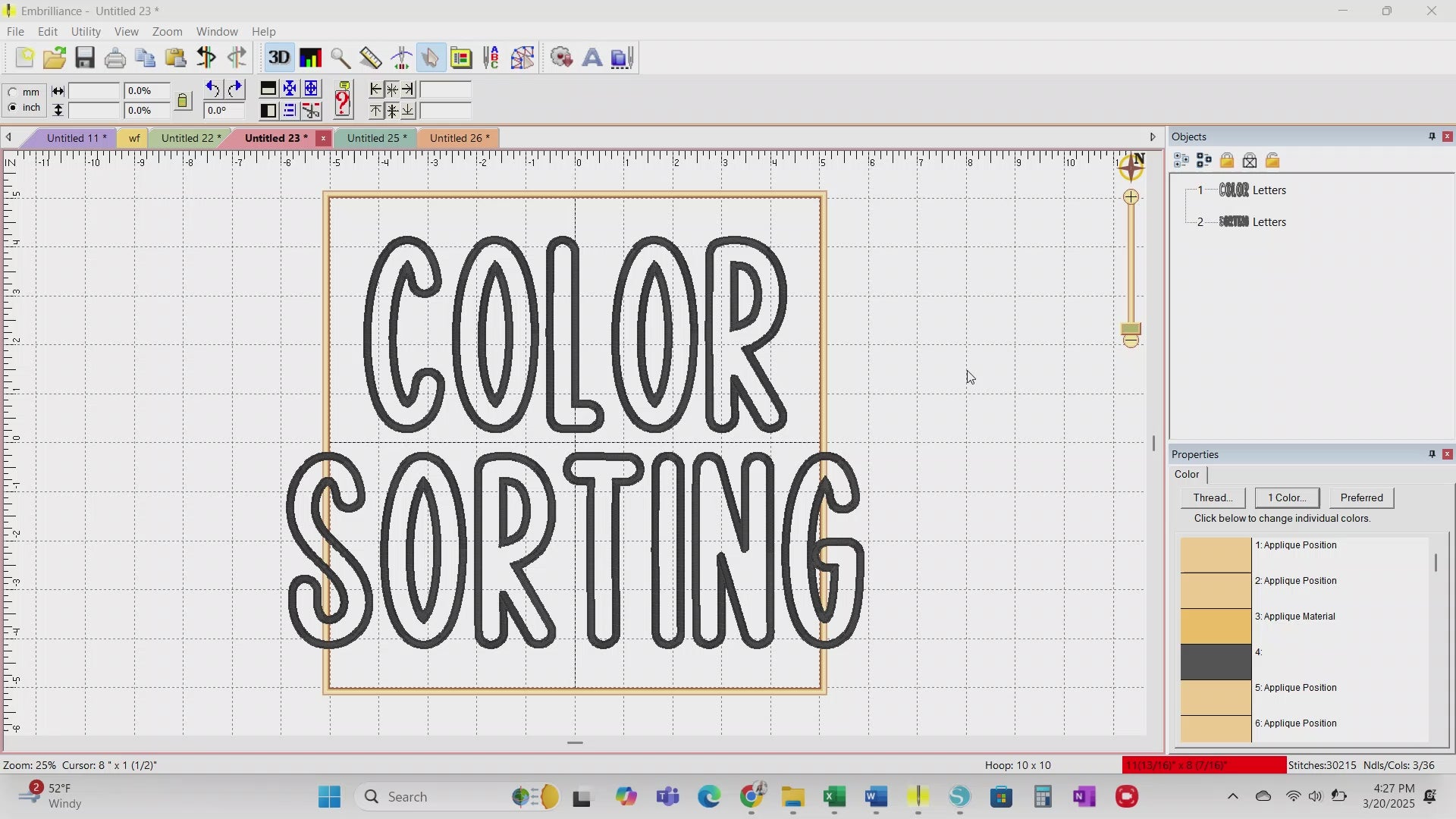Screen dimensions: 1456x819
Task: Switch to Untitled 26 tab
Action: tap(459, 138)
